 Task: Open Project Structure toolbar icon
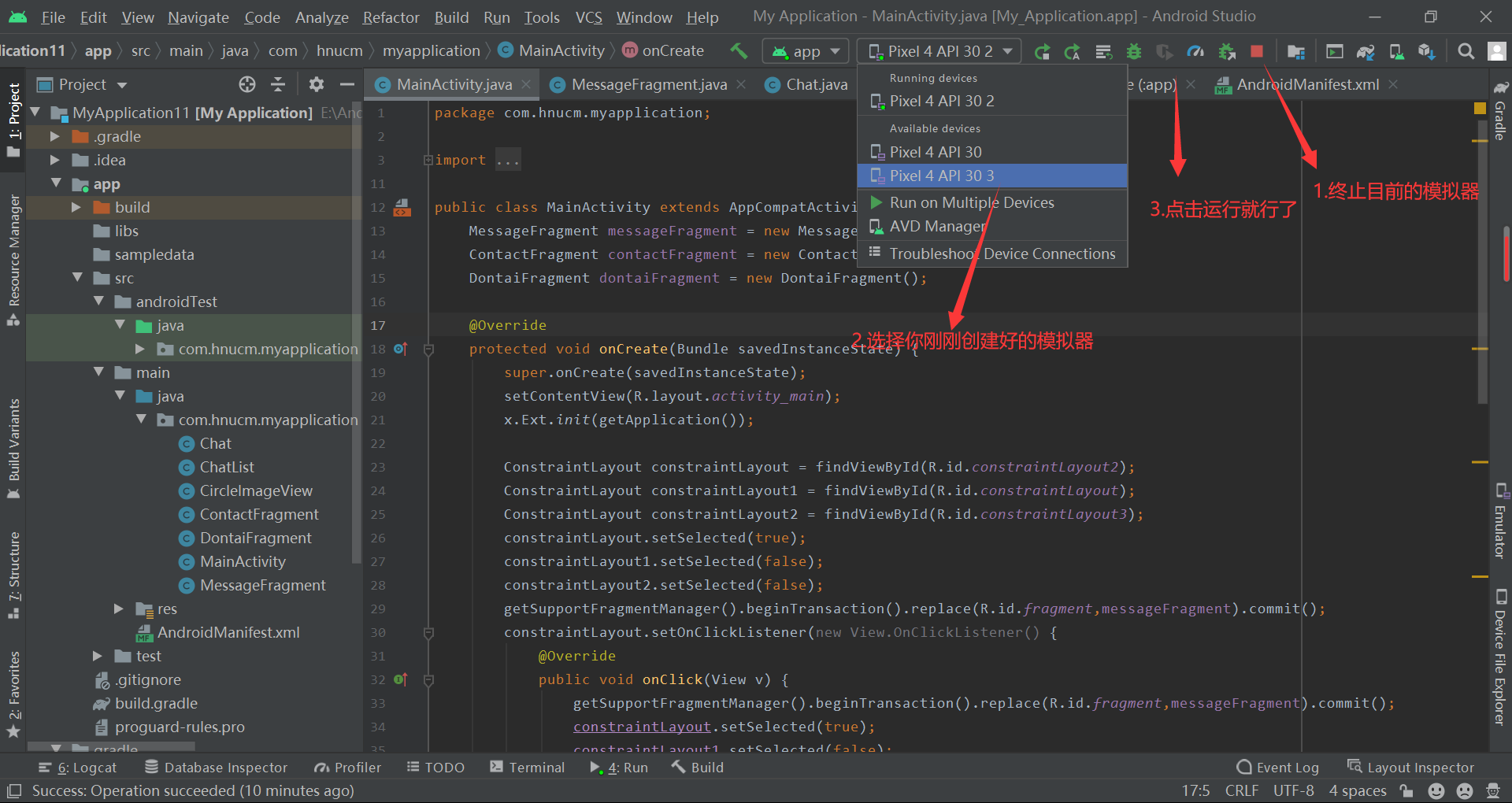tap(1295, 51)
